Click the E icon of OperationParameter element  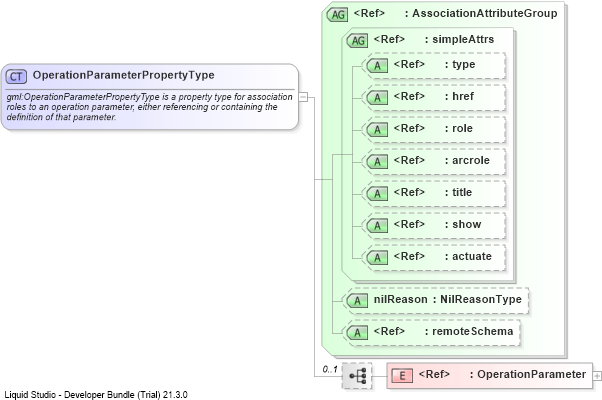click(x=402, y=375)
